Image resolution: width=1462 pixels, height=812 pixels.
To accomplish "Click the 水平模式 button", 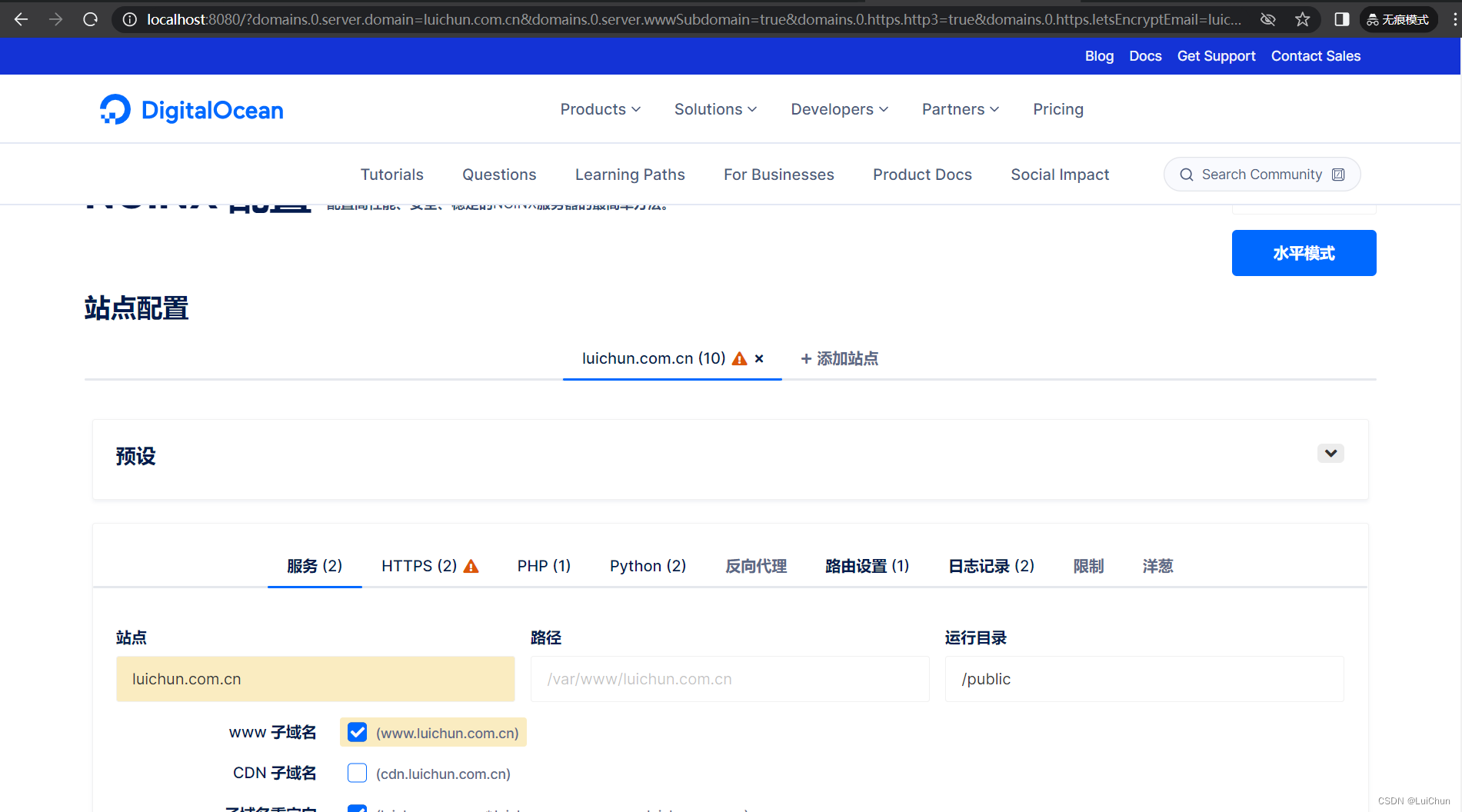I will tap(1304, 253).
